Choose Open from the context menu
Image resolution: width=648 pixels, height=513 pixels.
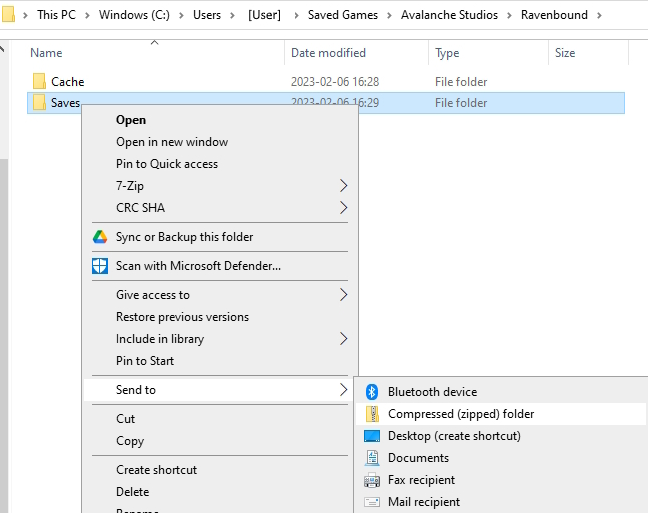[x=221, y=120]
